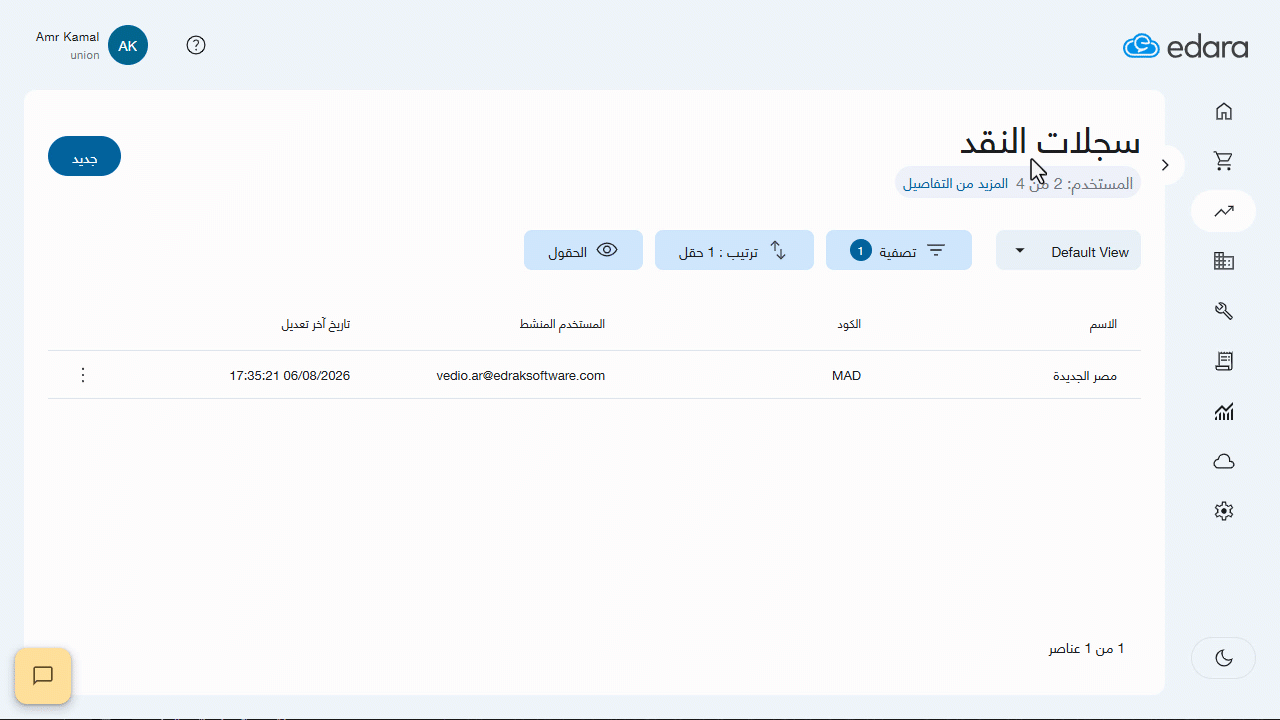Open the Default View dropdown
The height and width of the screenshot is (720, 1280).
(1068, 250)
